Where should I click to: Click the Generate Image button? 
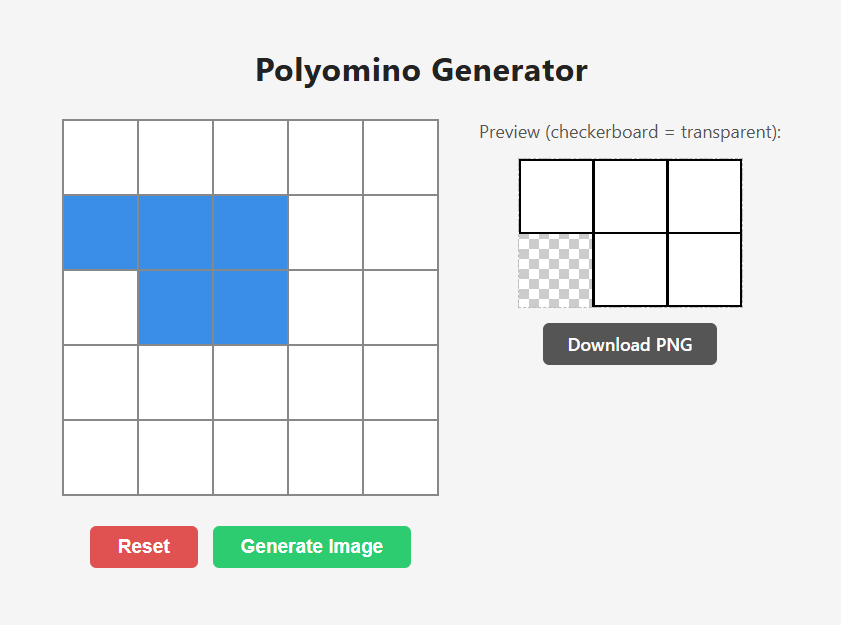[312, 547]
